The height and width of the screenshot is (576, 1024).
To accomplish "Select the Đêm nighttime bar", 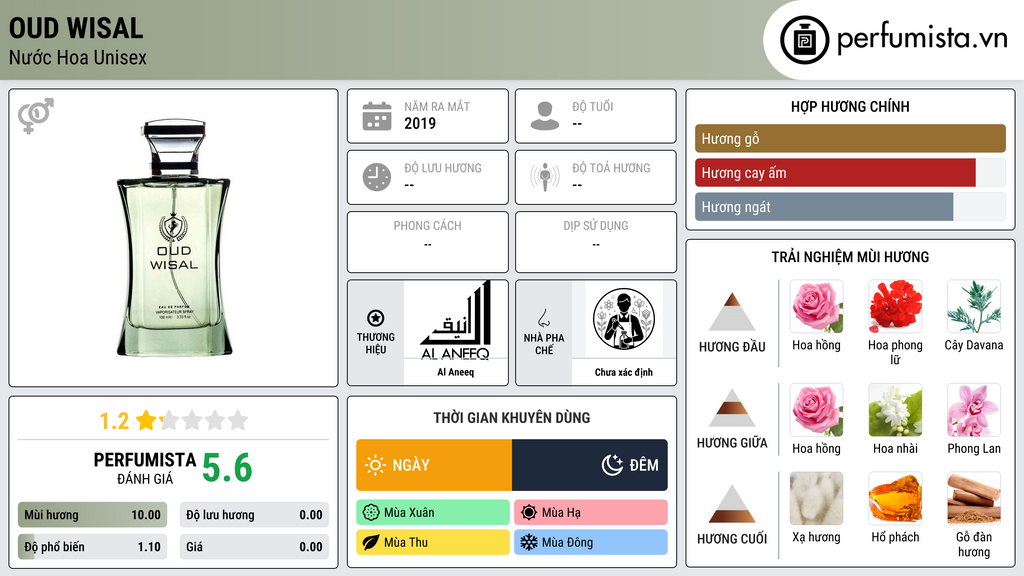I will 590,465.
